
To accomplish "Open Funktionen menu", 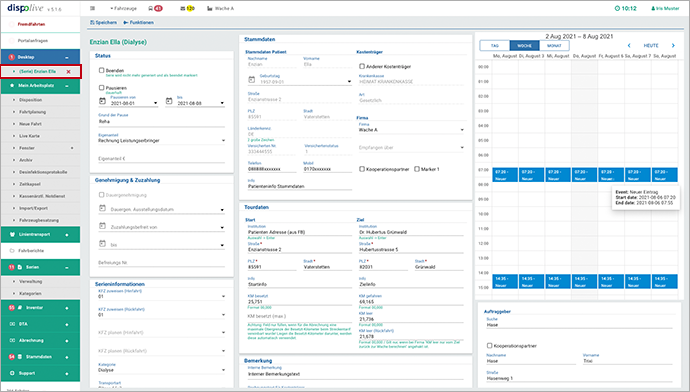I will (x=138, y=22).
